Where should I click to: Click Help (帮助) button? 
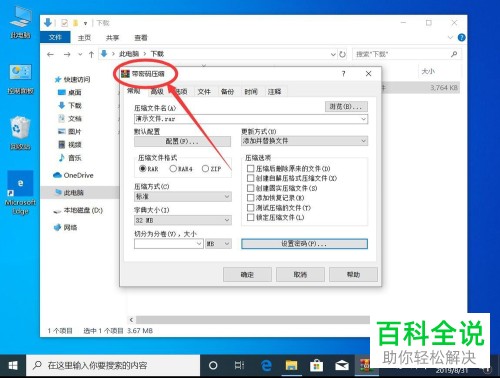353,275
